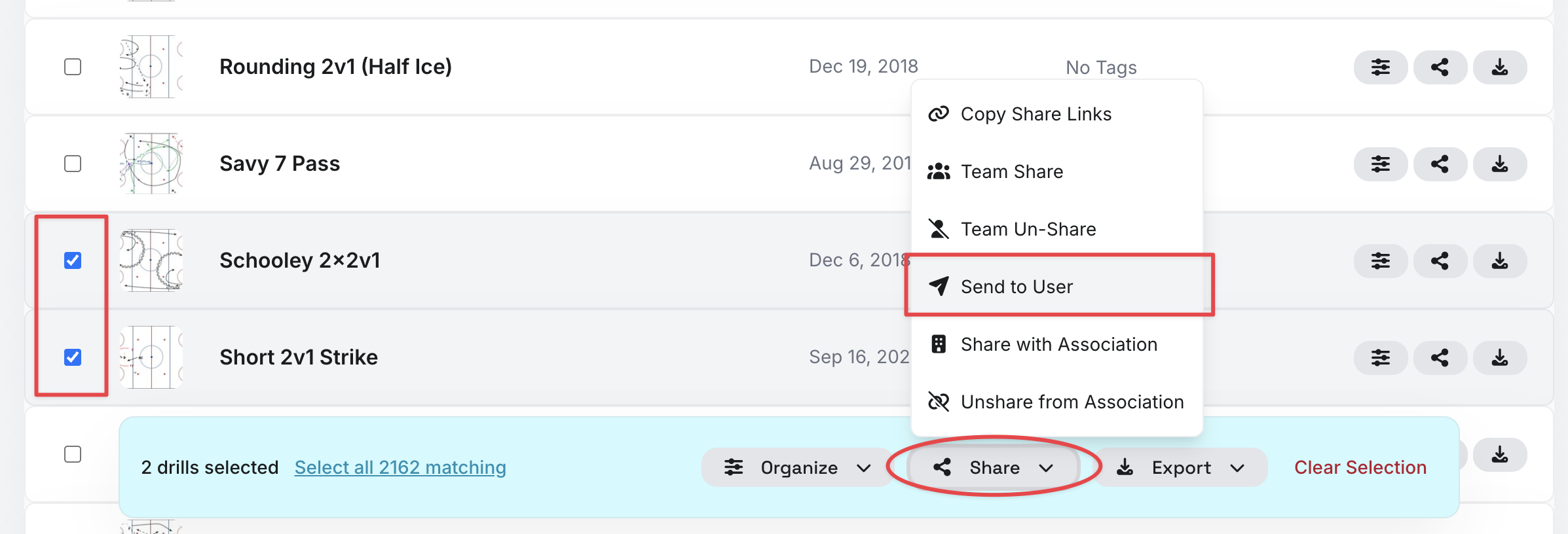Open organize icon on Savy 7 Pass row
The width and height of the screenshot is (1568, 534).
[1380, 164]
